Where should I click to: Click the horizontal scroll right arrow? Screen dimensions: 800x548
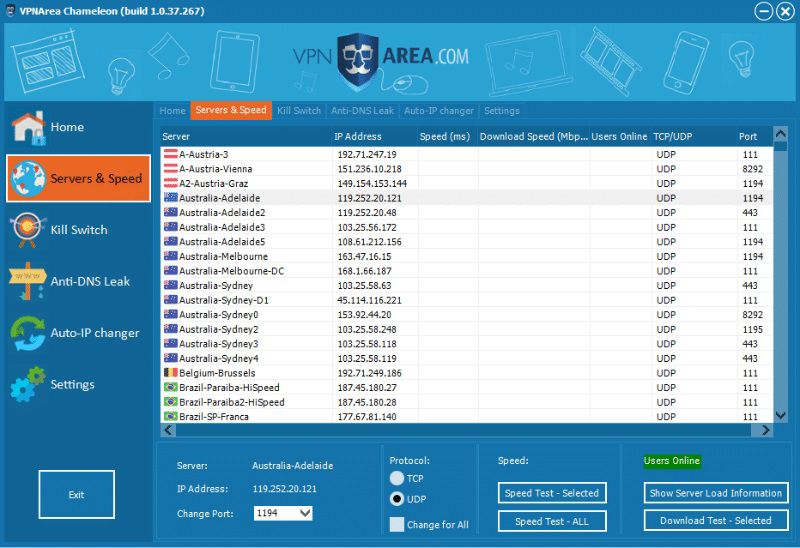[x=765, y=430]
